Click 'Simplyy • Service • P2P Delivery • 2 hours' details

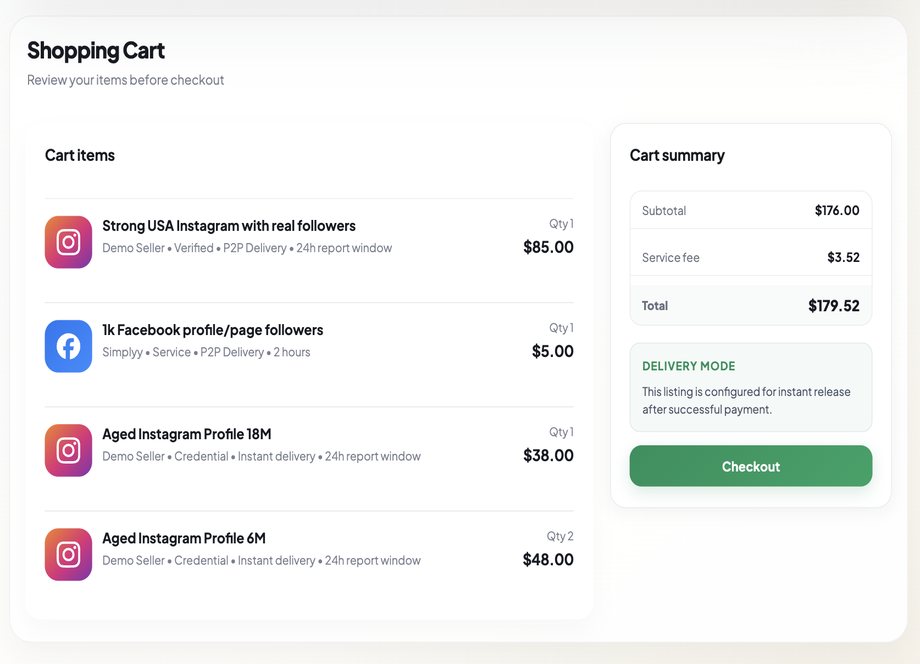coord(206,352)
